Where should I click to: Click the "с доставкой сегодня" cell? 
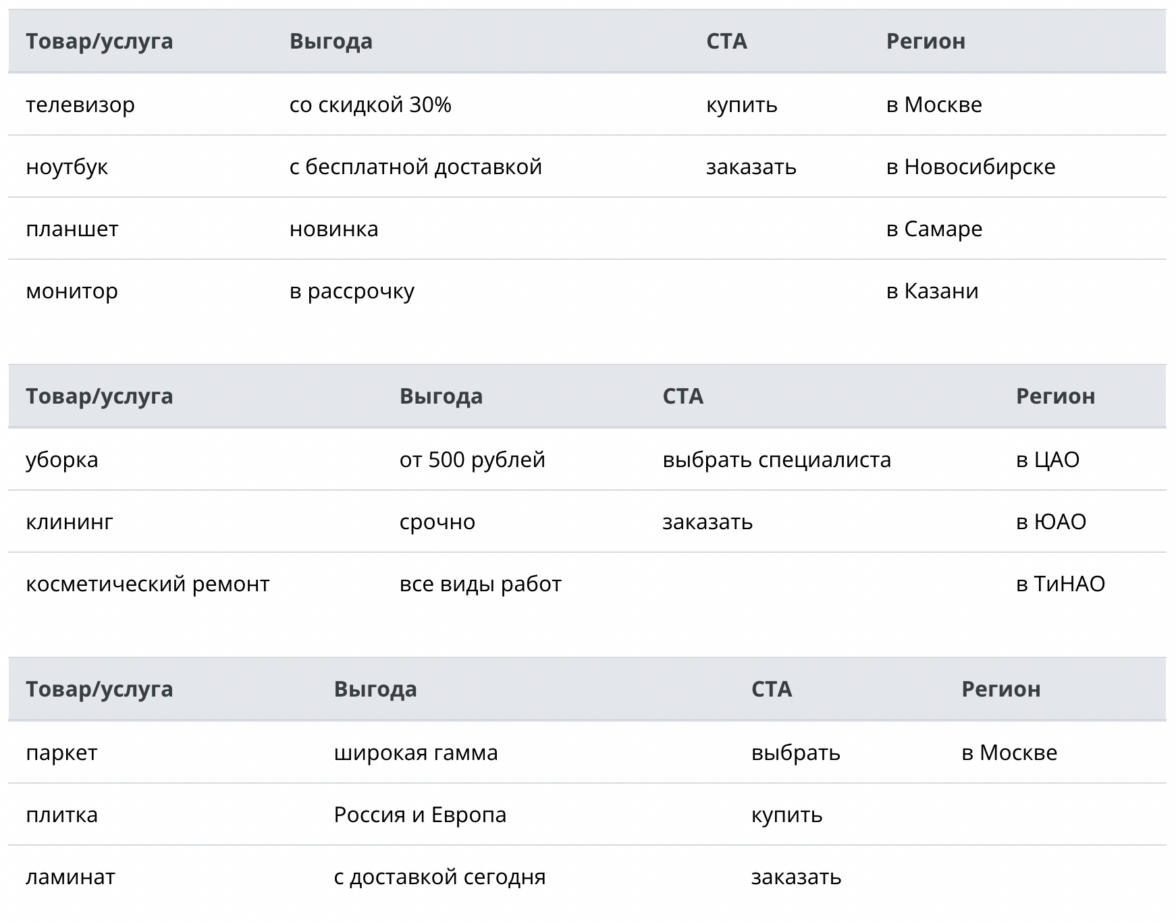pos(440,877)
